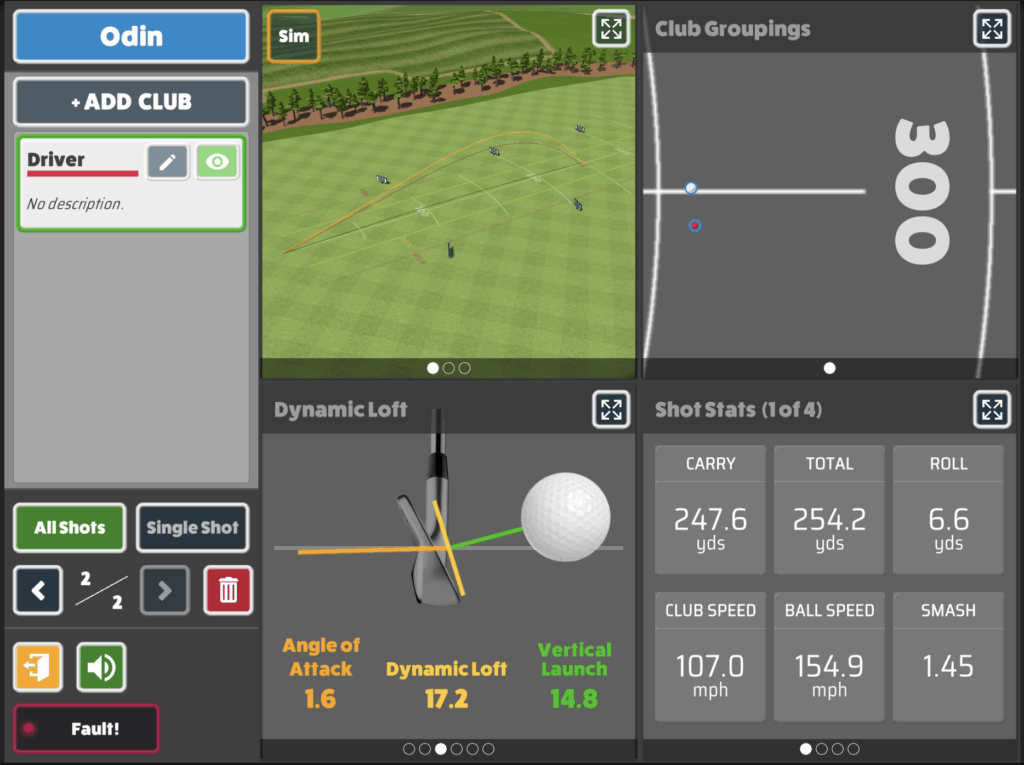Click the Odin profile button
1024x765 pixels.
pos(131,36)
